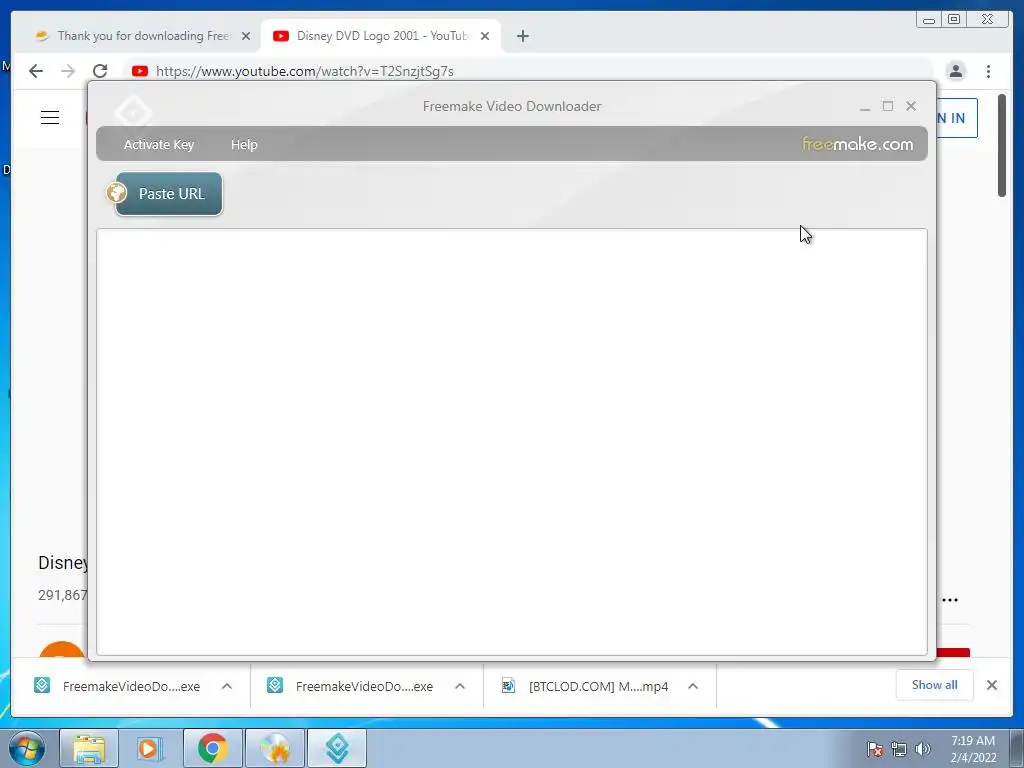The width and height of the screenshot is (1024, 768).
Task: Expand options for the [BTCLOD.COM] mp4 download
Action: pyautogui.click(x=693, y=686)
